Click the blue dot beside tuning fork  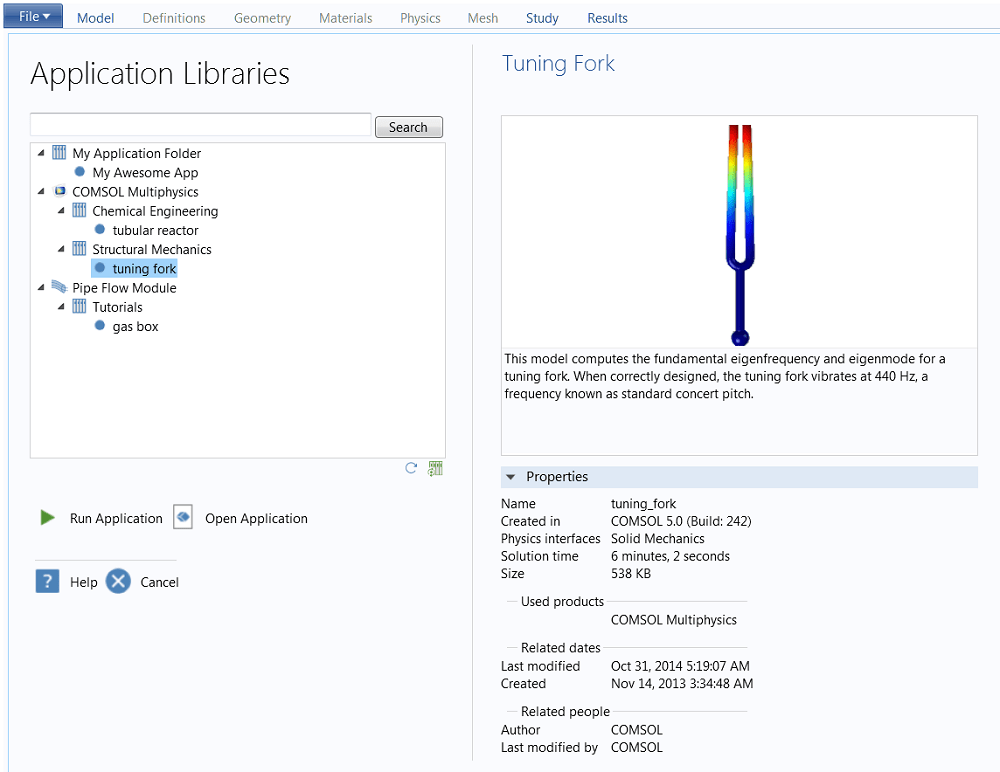pyautogui.click(x=99, y=267)
